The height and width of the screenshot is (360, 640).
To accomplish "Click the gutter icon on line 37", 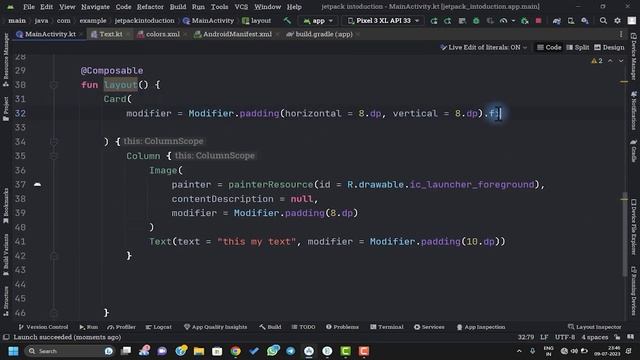I will coord(37,184).
